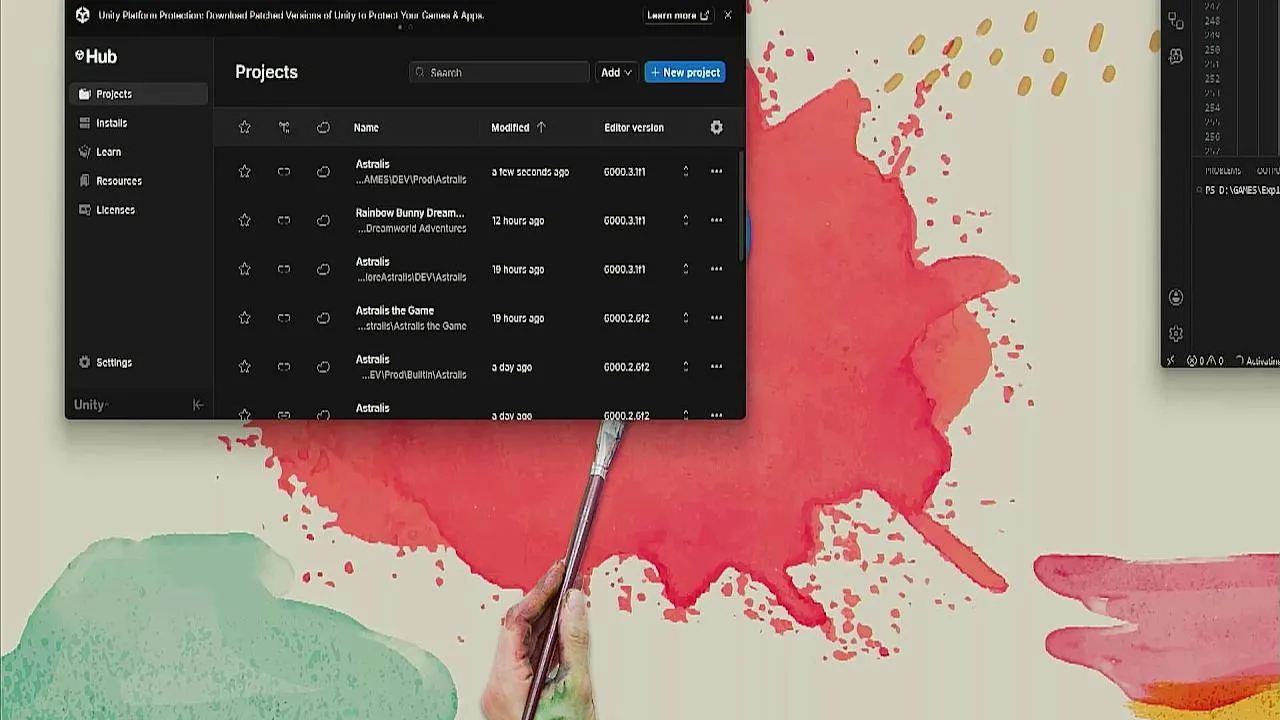The width and height of the screenshot is (1280, 720).
Task: Open more options for Astralis under loreAstralis\DEV
Action: 716,269
